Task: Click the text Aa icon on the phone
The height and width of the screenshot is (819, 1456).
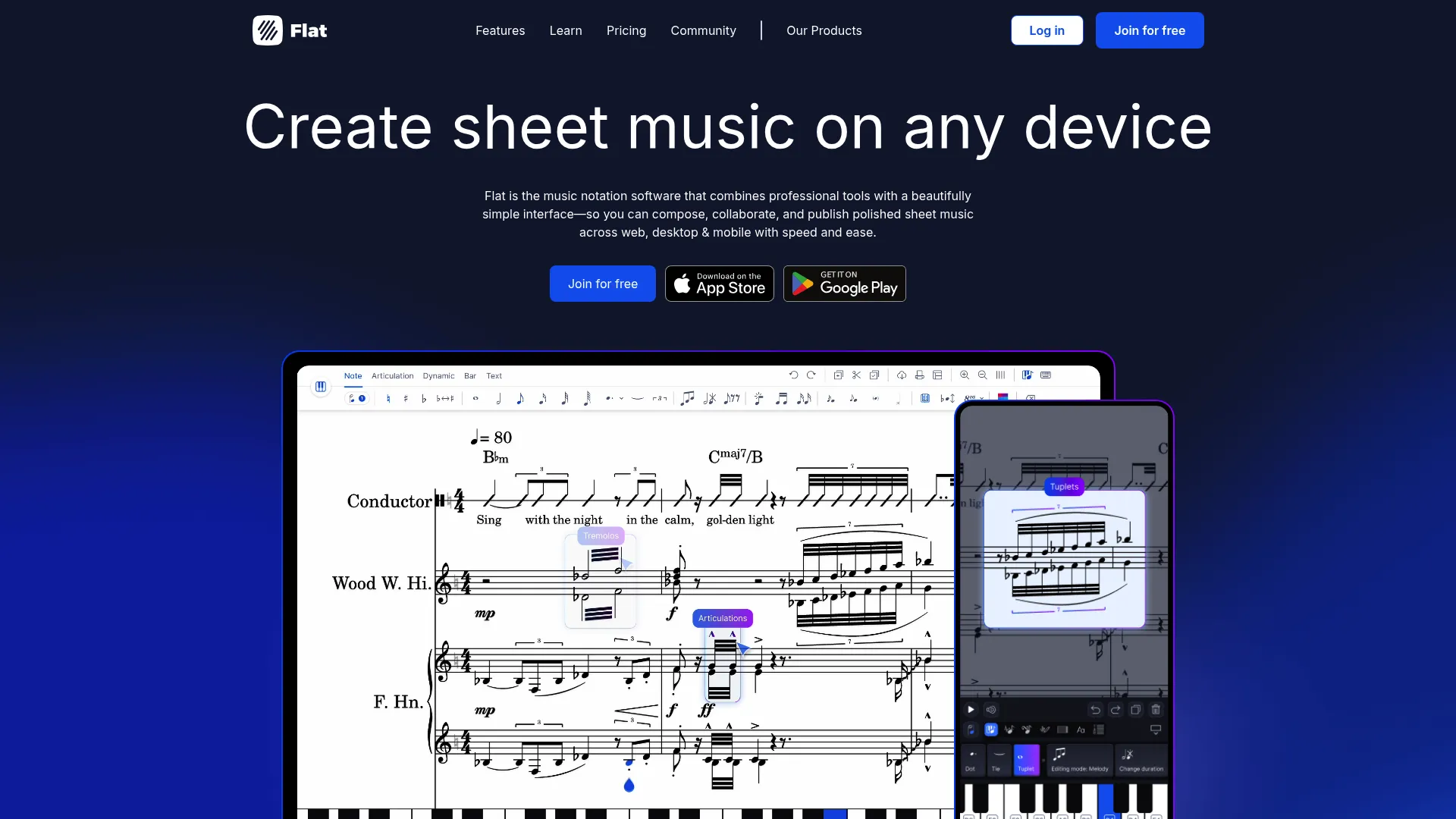Action: coord(1081,730)
